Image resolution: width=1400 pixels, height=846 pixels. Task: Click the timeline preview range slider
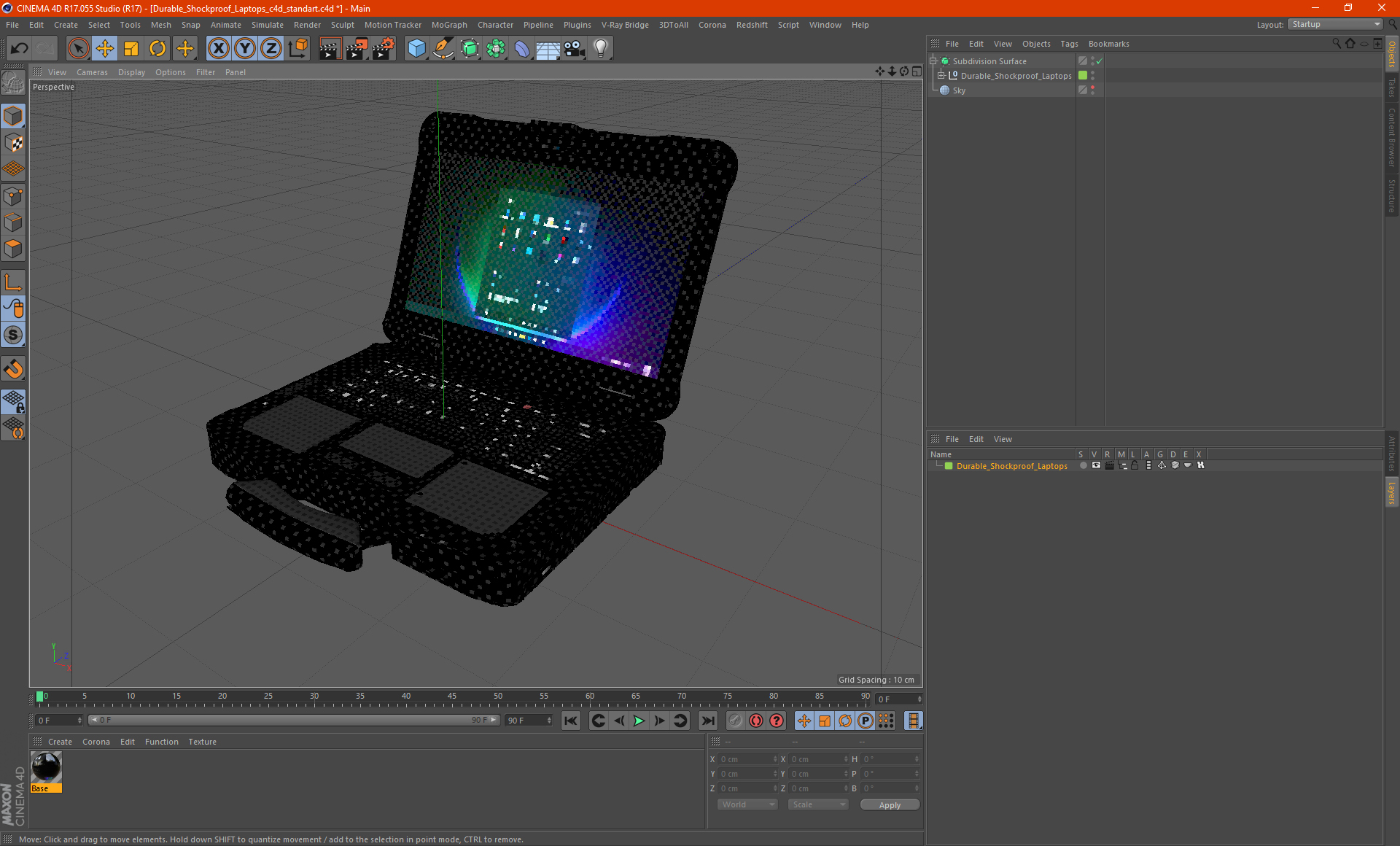[x=294, y=720]
